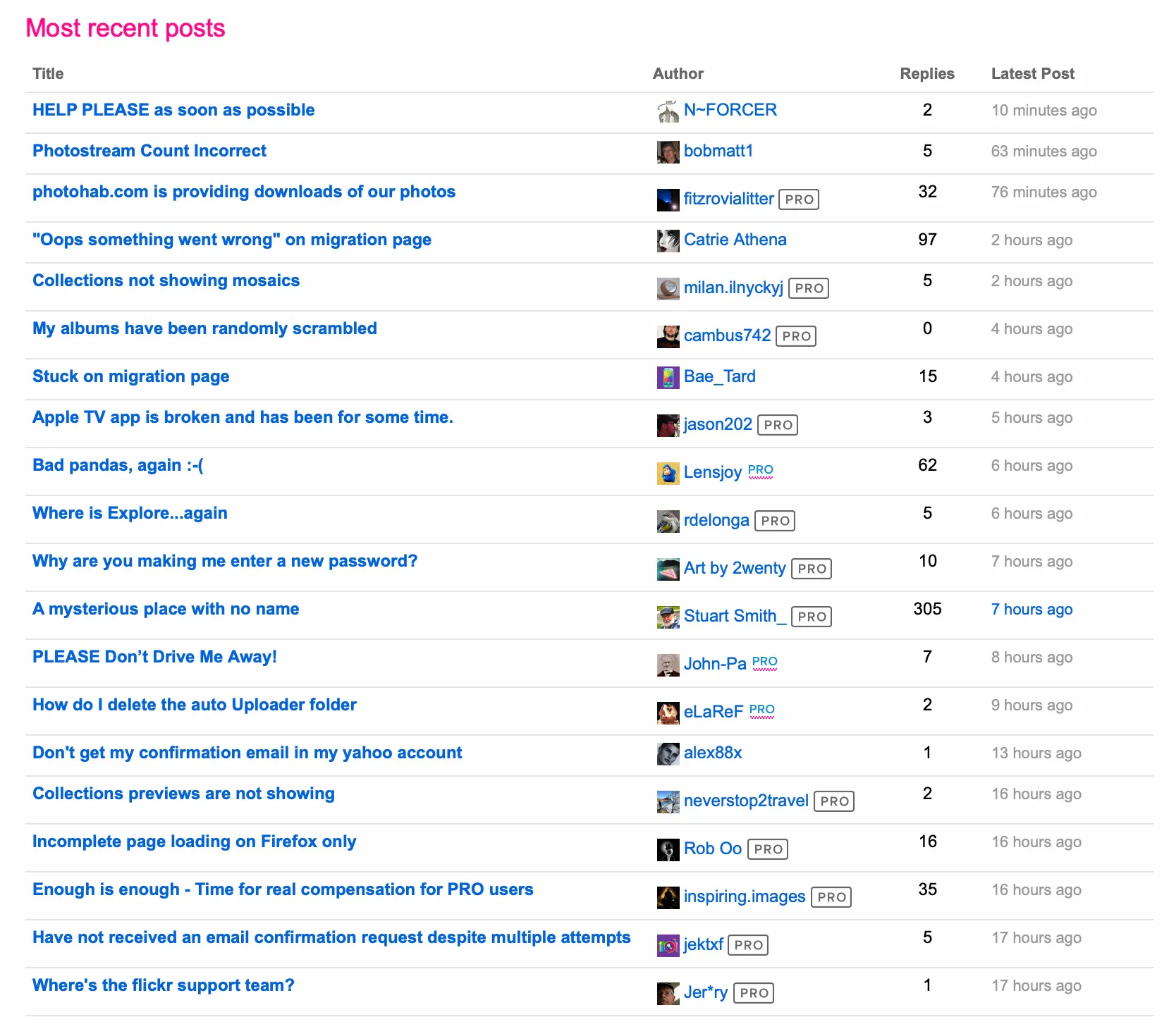The image size is (1169, 1036).
Task: Click Bae_Tard's avatar icon
Action: point(668,378)
